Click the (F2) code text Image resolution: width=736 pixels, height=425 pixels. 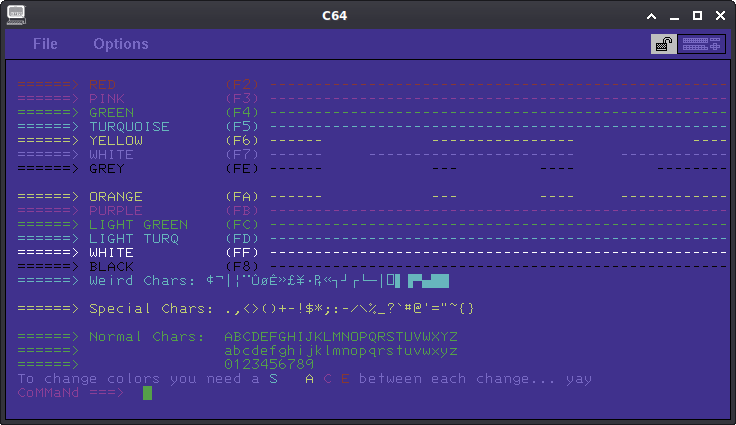(242, 85)
